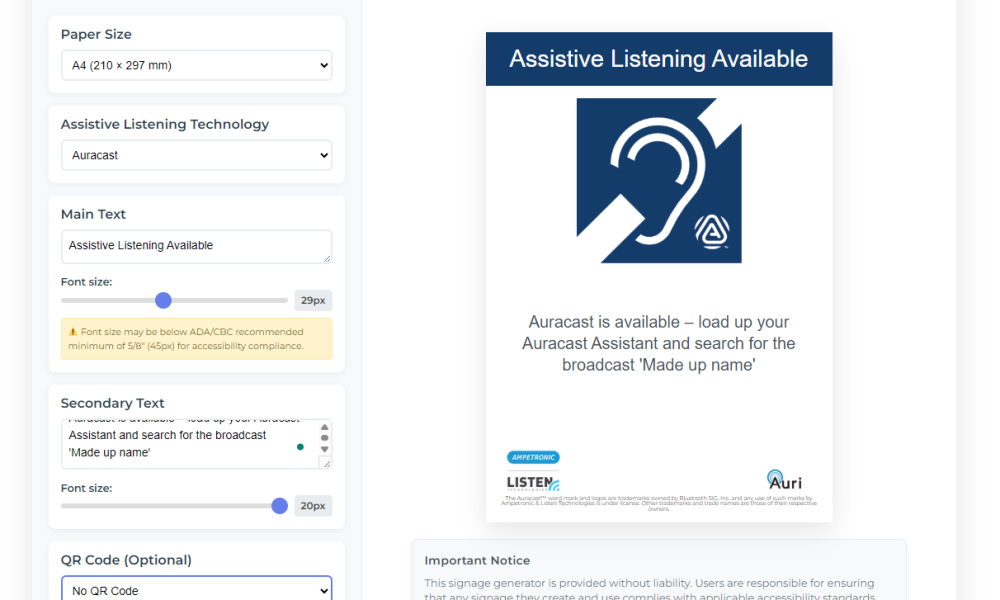This screenshot has width=1000, height=600.
Task: Open the QR Code dropdown set to No QR Code
Action: pos(196,590)
